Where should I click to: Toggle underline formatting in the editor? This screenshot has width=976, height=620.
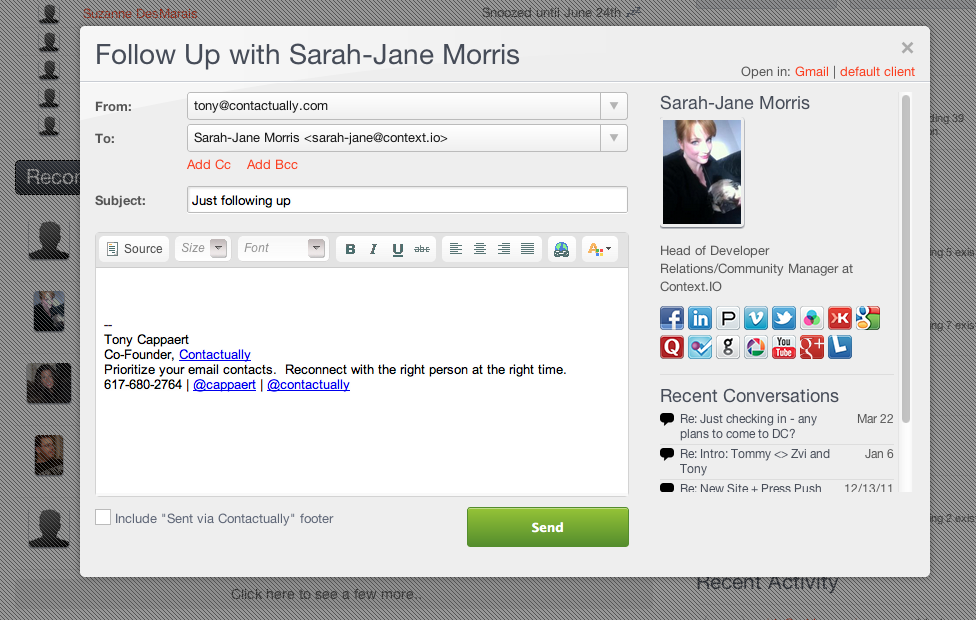coord(398,249)
